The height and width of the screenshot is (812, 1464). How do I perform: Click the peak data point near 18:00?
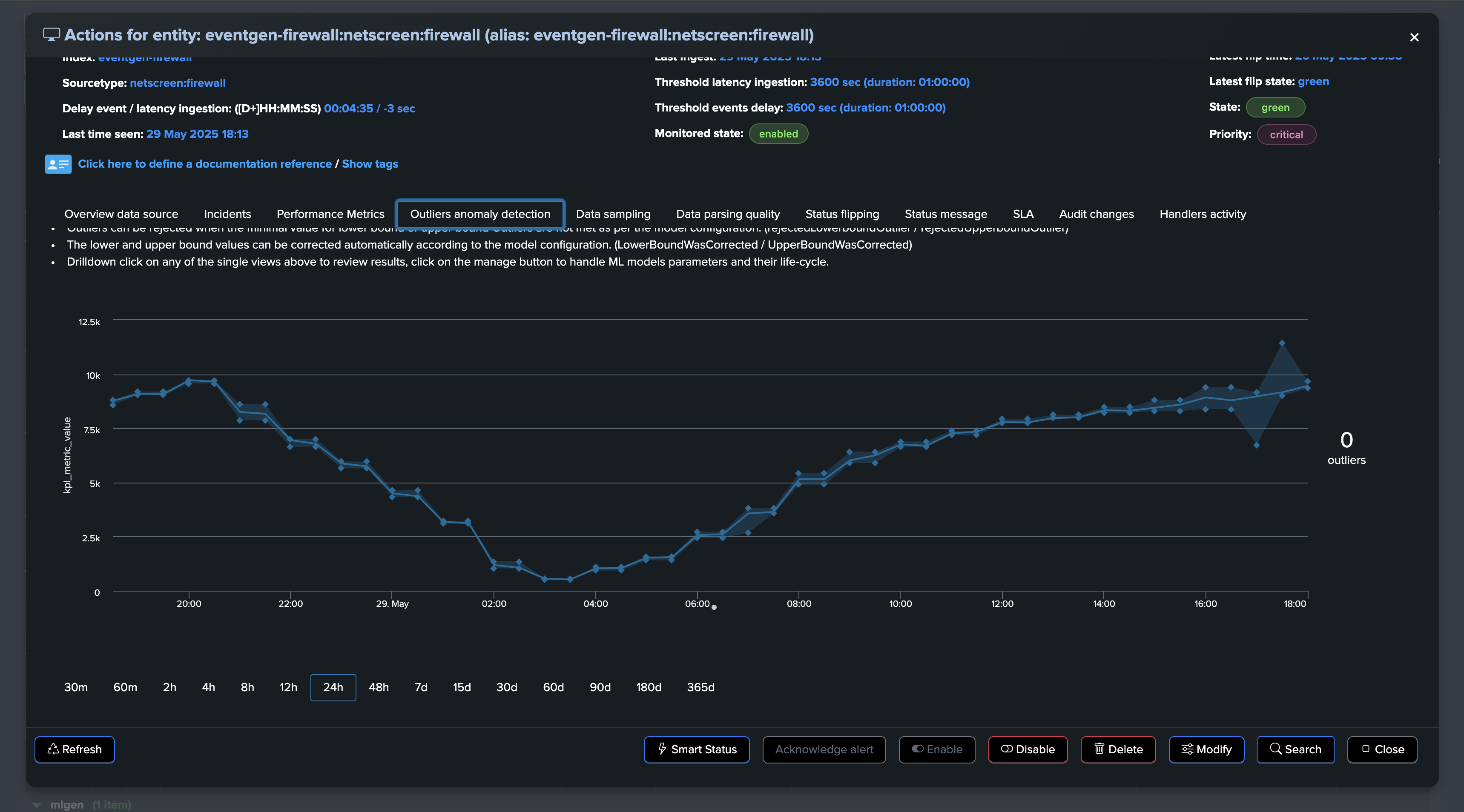click(x=1282, y=343)
